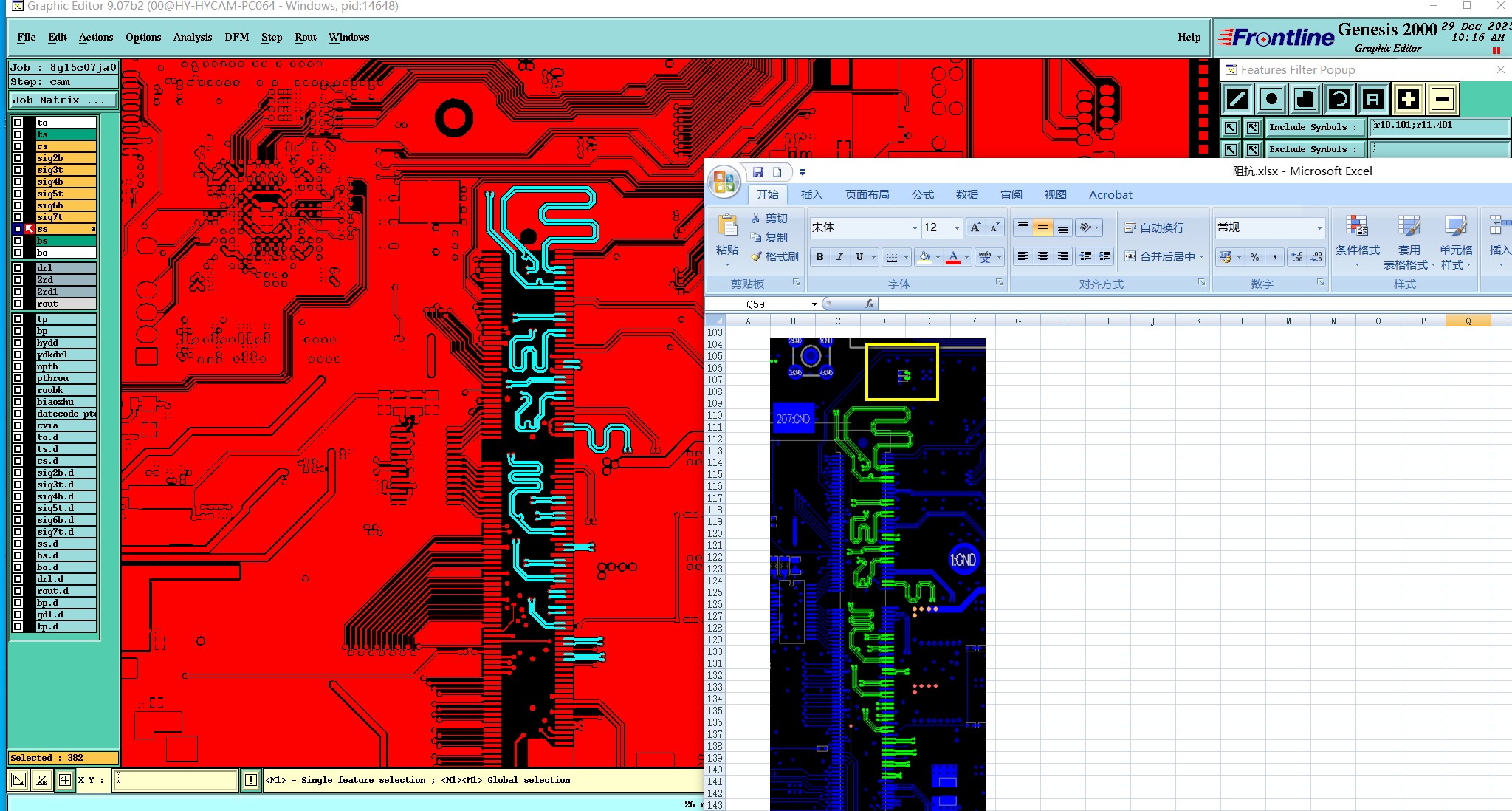Toggle the arc feature filter icon

pyautogui.click(x=1339, y=98)
